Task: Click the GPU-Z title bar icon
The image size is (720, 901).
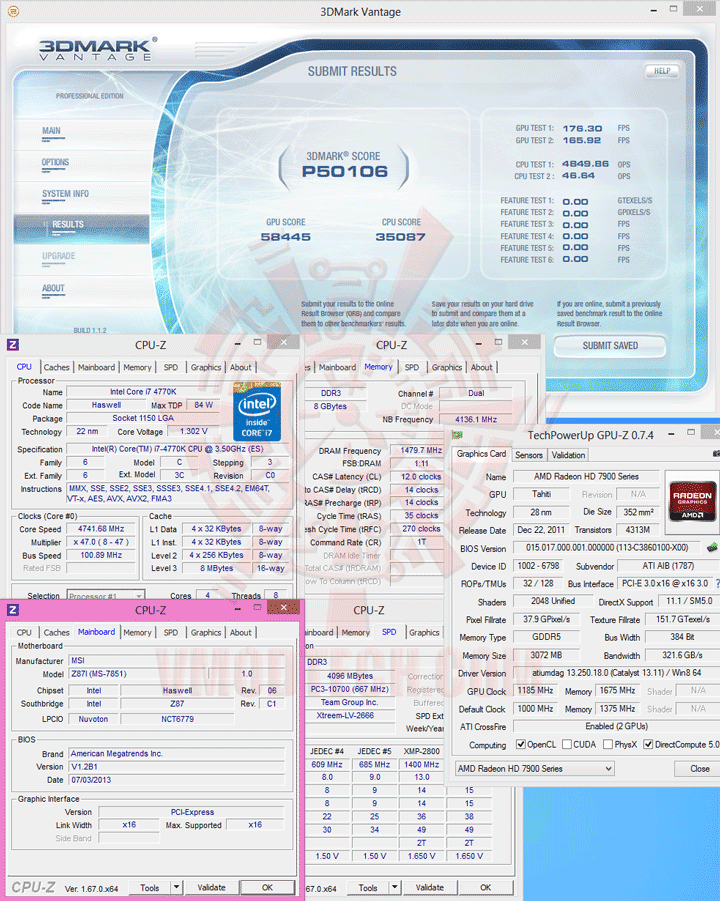Action: [457, 435]
